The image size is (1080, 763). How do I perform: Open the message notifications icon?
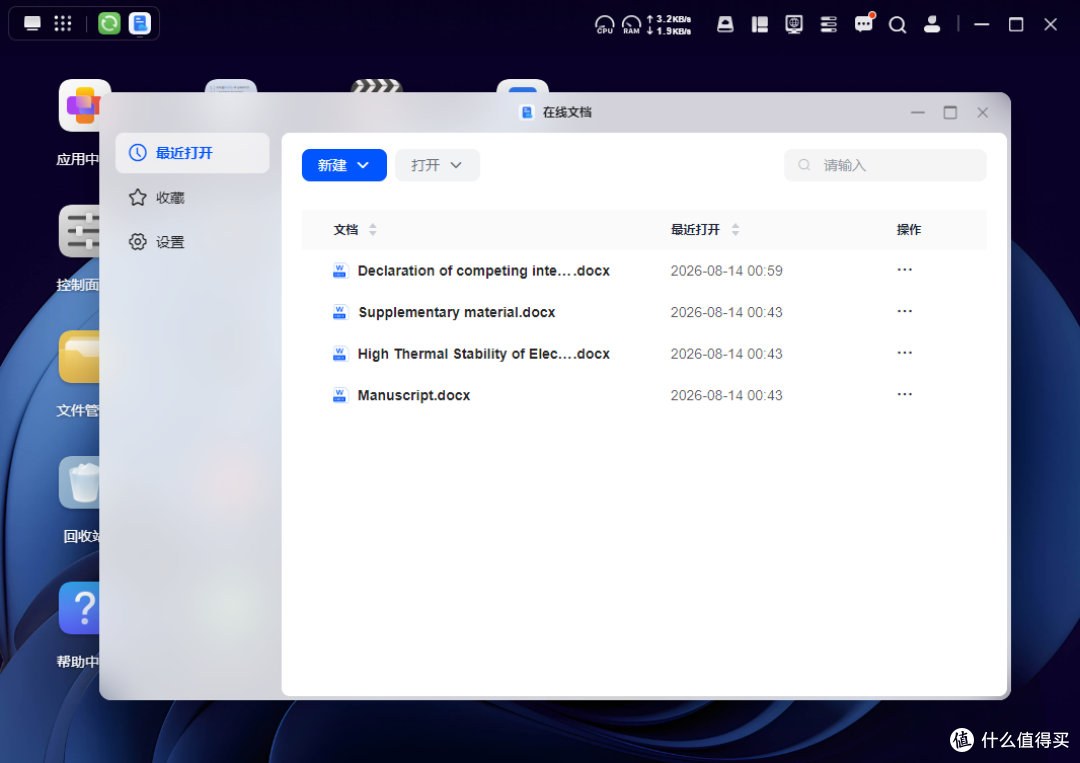[864, 24]
